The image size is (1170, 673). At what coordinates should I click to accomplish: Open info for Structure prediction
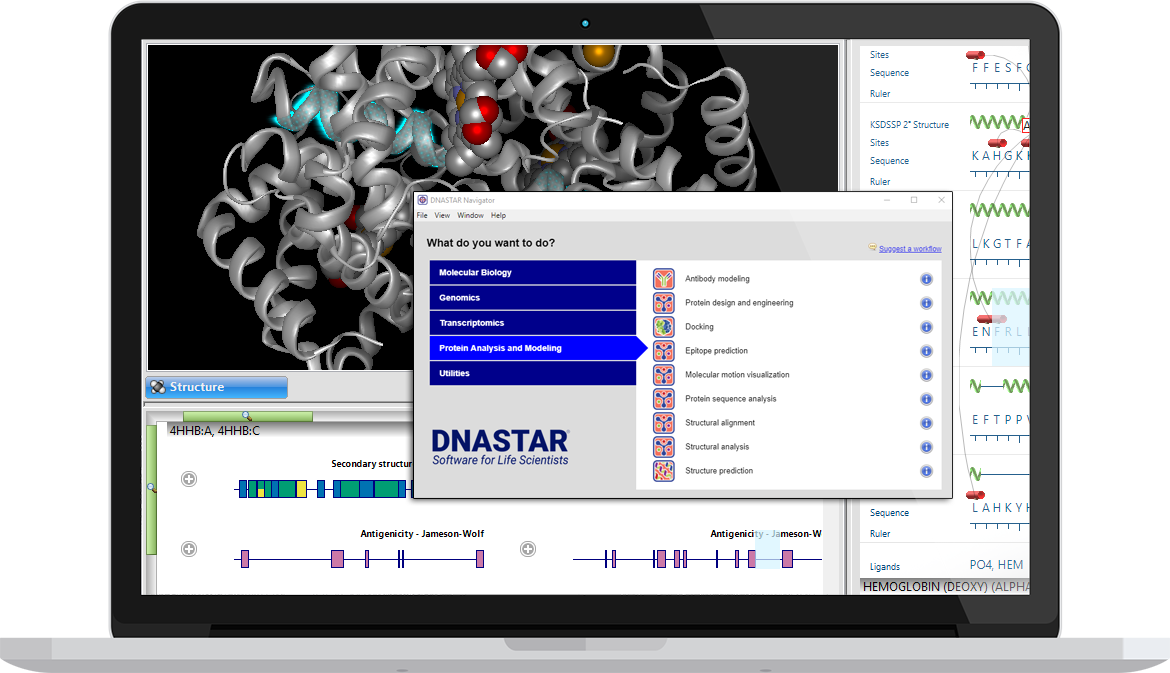[x=926, y=471]
